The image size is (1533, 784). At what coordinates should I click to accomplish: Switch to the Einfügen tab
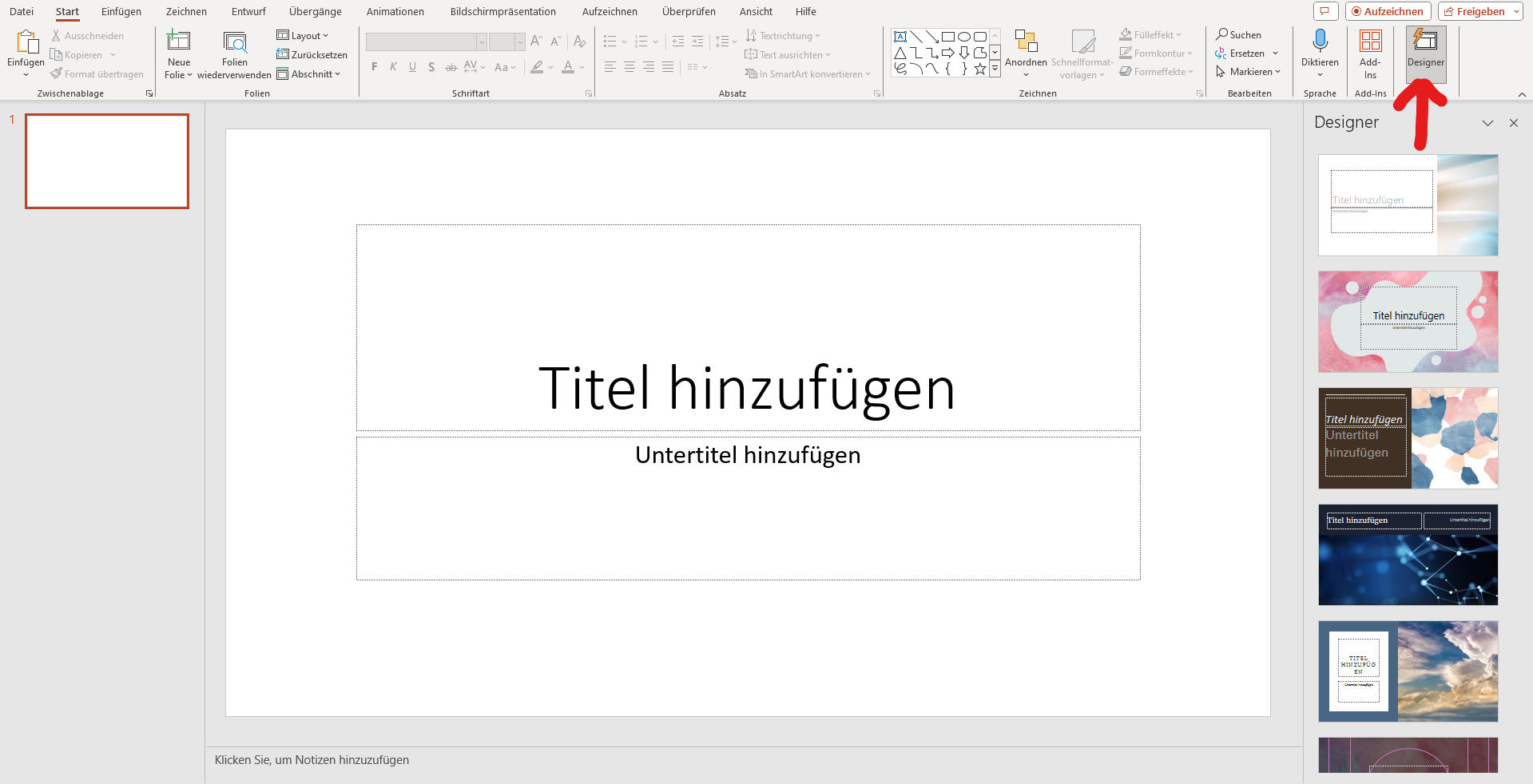point(121,12)
